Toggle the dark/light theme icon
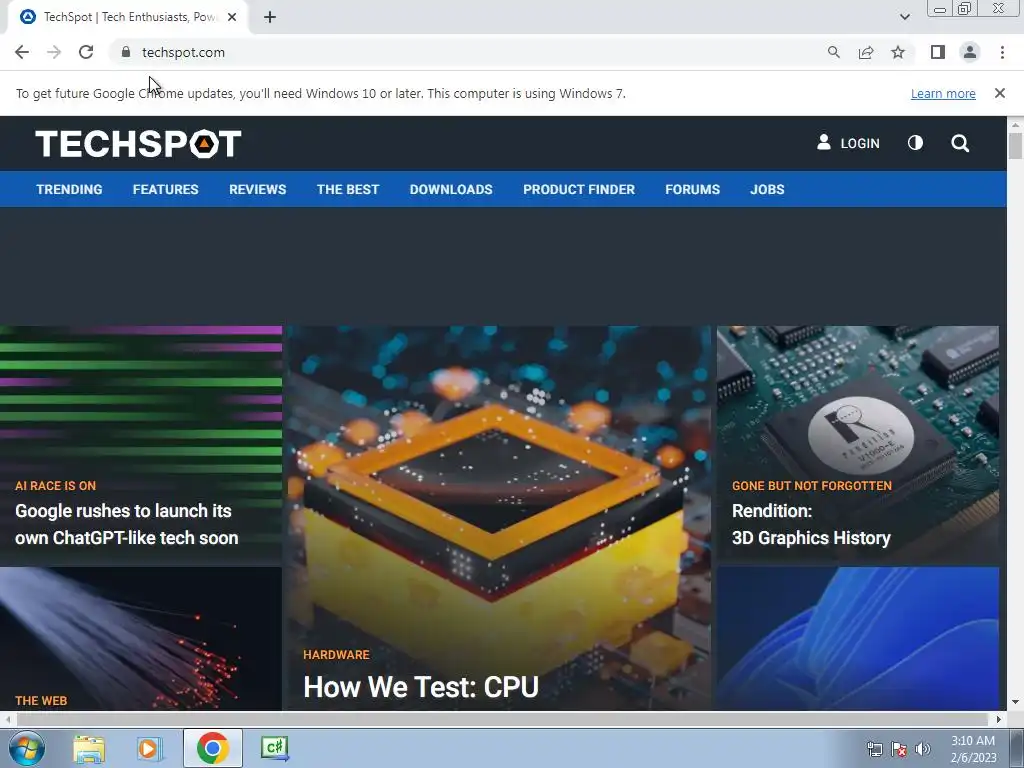1024x768 pixels. pyautogui.click(x=916, y=142)
